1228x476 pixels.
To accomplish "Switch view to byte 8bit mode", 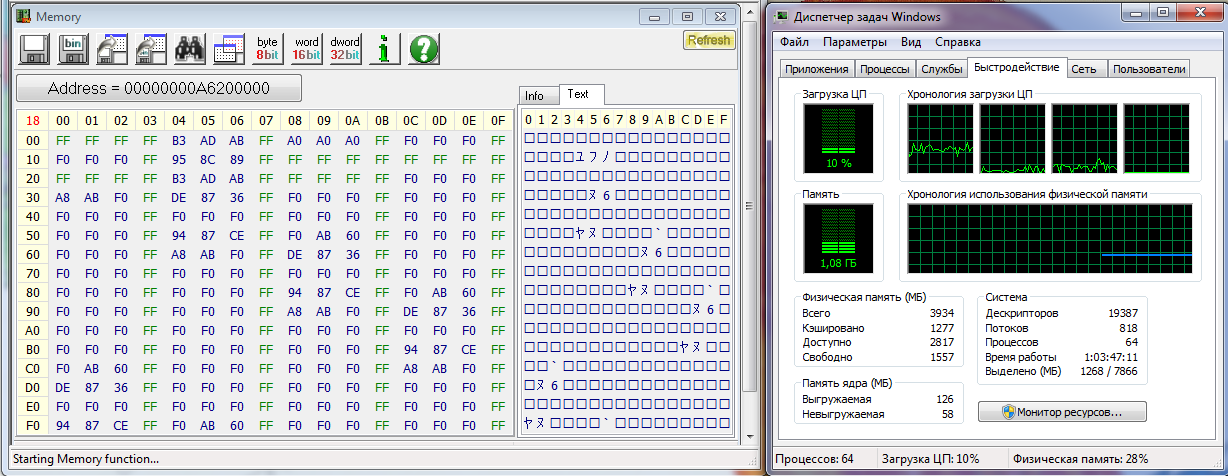I will (x=268, y=49).
